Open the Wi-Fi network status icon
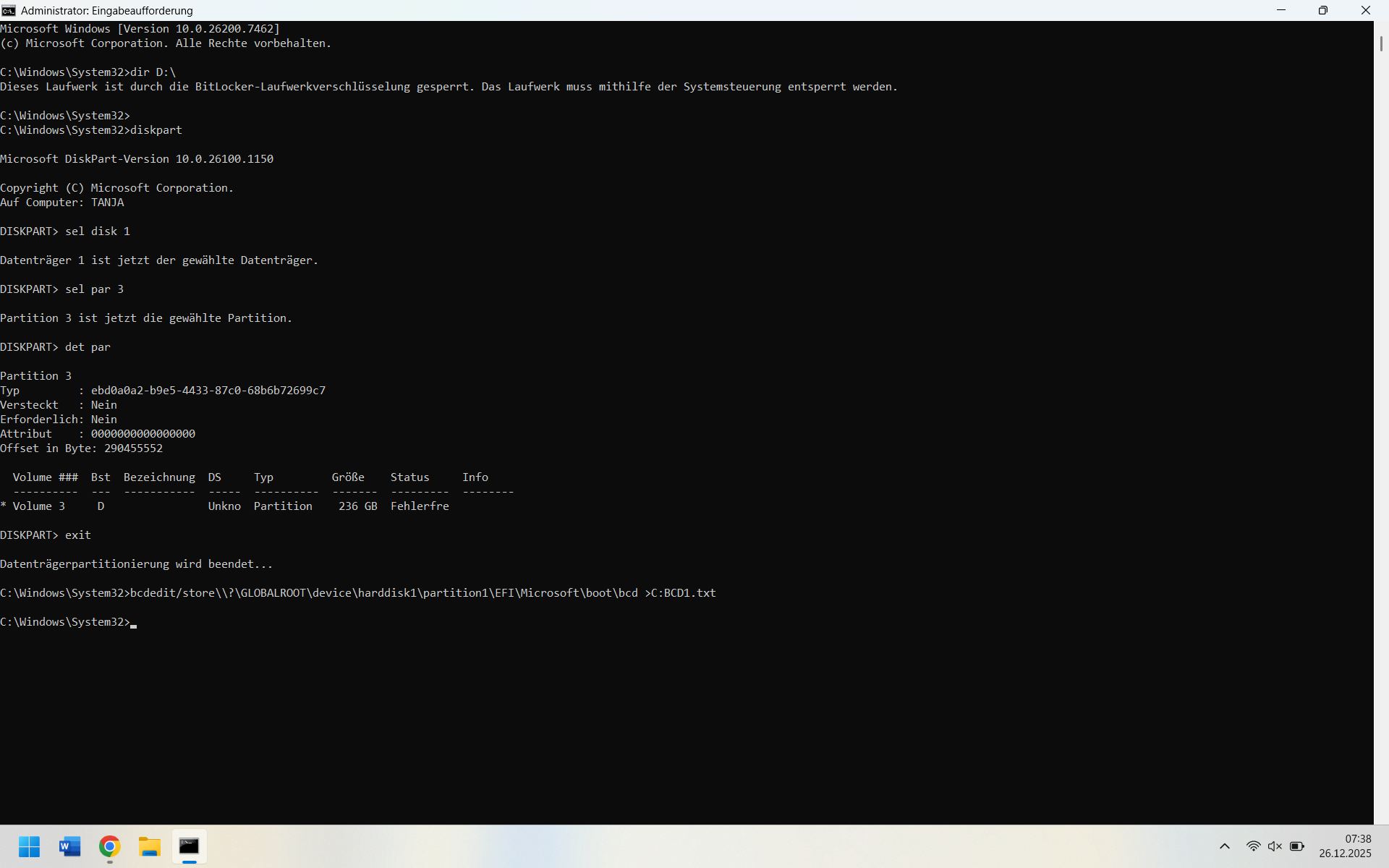Viewport: 1389px width, 868px height. (1253, 846)
